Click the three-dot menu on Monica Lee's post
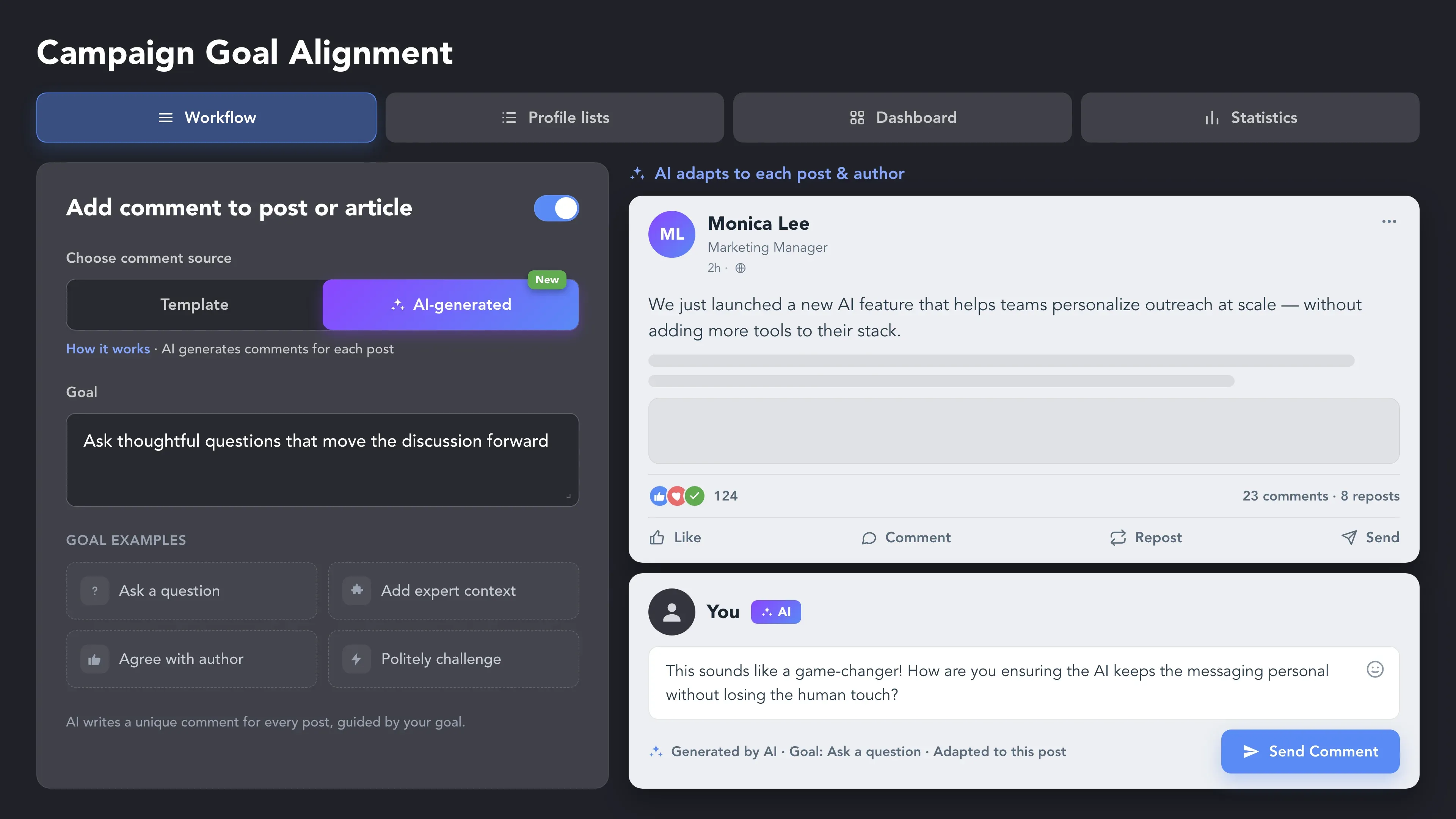The image size is (1456, 819). [x=1389, y=221]
